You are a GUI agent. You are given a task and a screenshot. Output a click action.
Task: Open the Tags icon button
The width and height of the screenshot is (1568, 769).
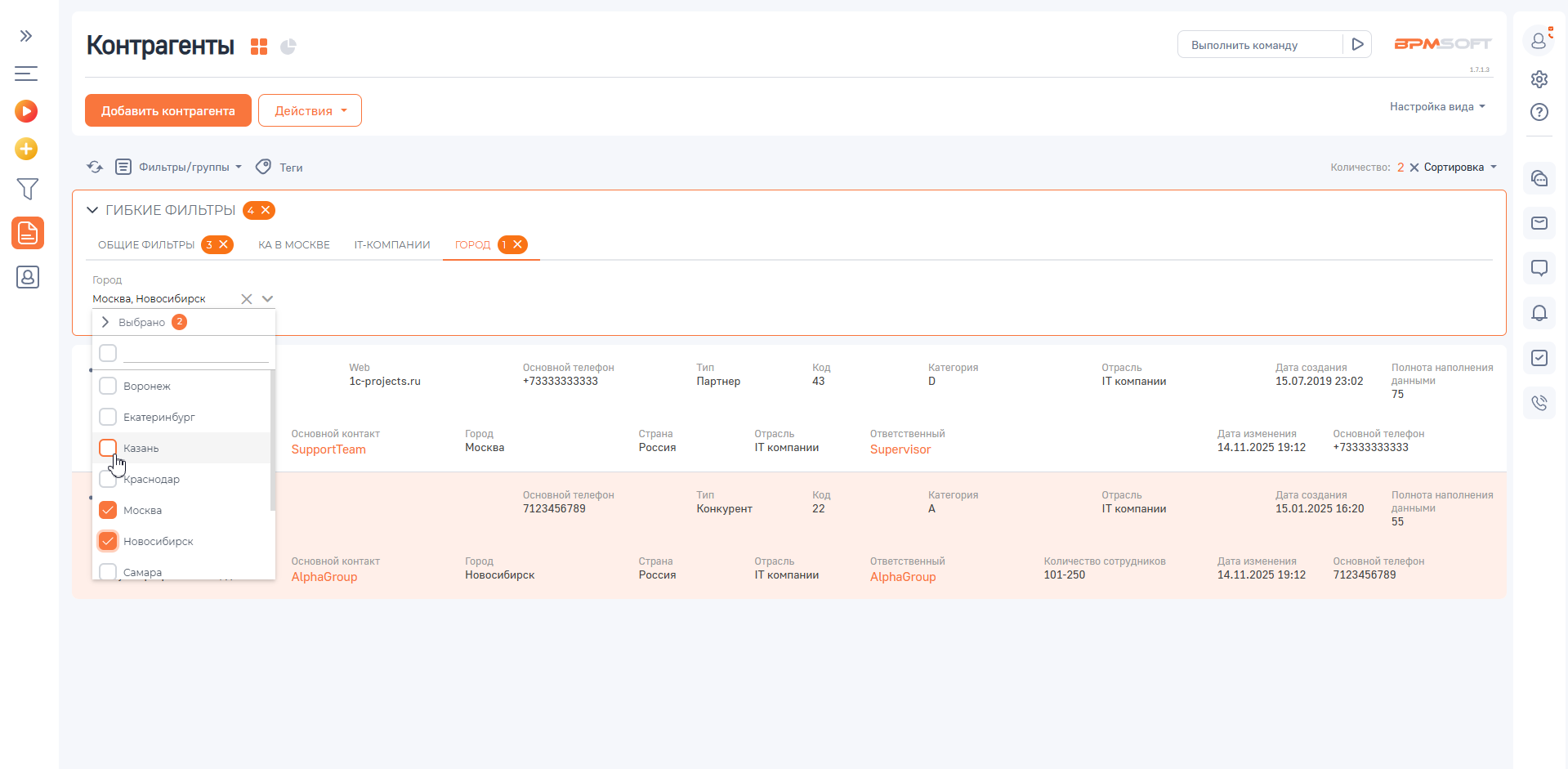[263, 167]
